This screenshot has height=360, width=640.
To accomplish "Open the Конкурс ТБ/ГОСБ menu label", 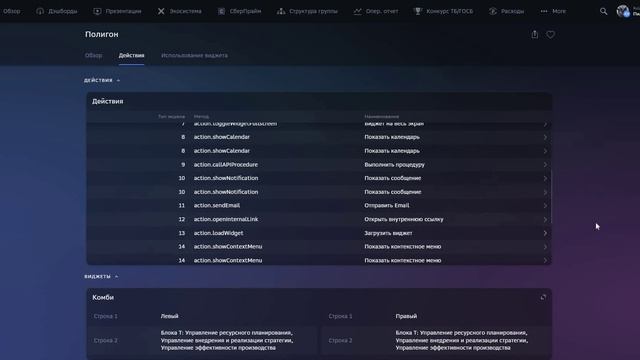I will (449, 11).
